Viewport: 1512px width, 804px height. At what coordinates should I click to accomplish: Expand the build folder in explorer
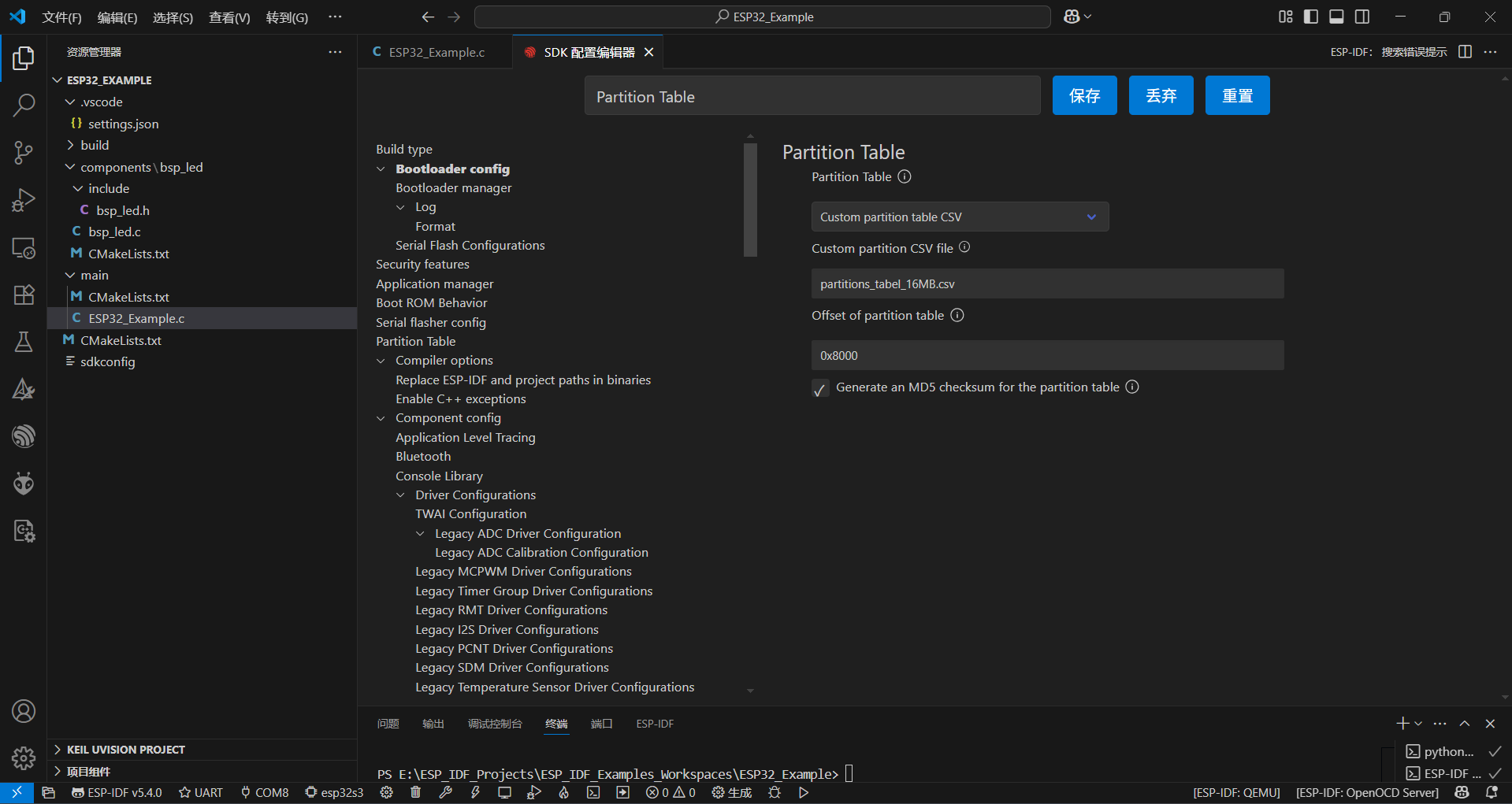pos(95,146)
